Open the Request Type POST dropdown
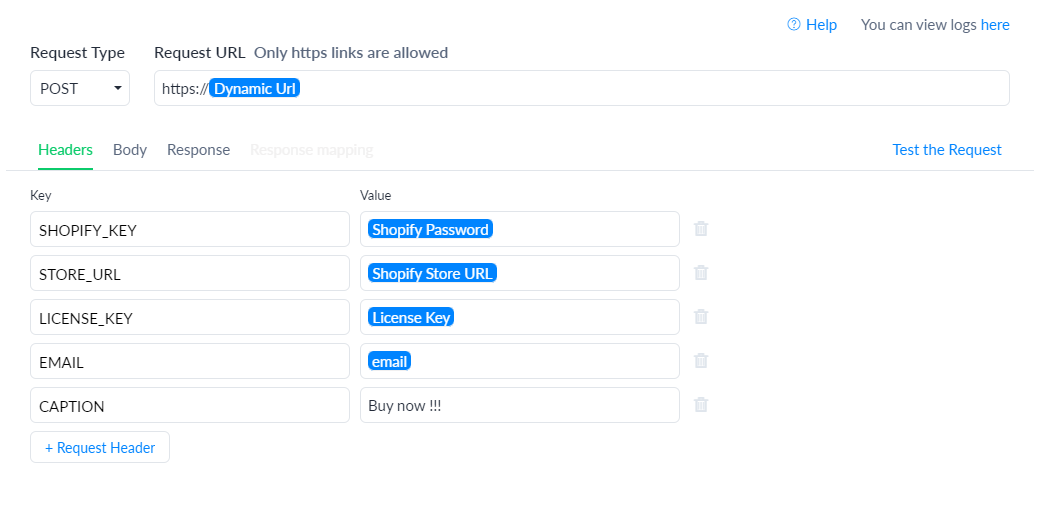The height and width of the screenshot is (518, 1038). (x=80, y=88)
